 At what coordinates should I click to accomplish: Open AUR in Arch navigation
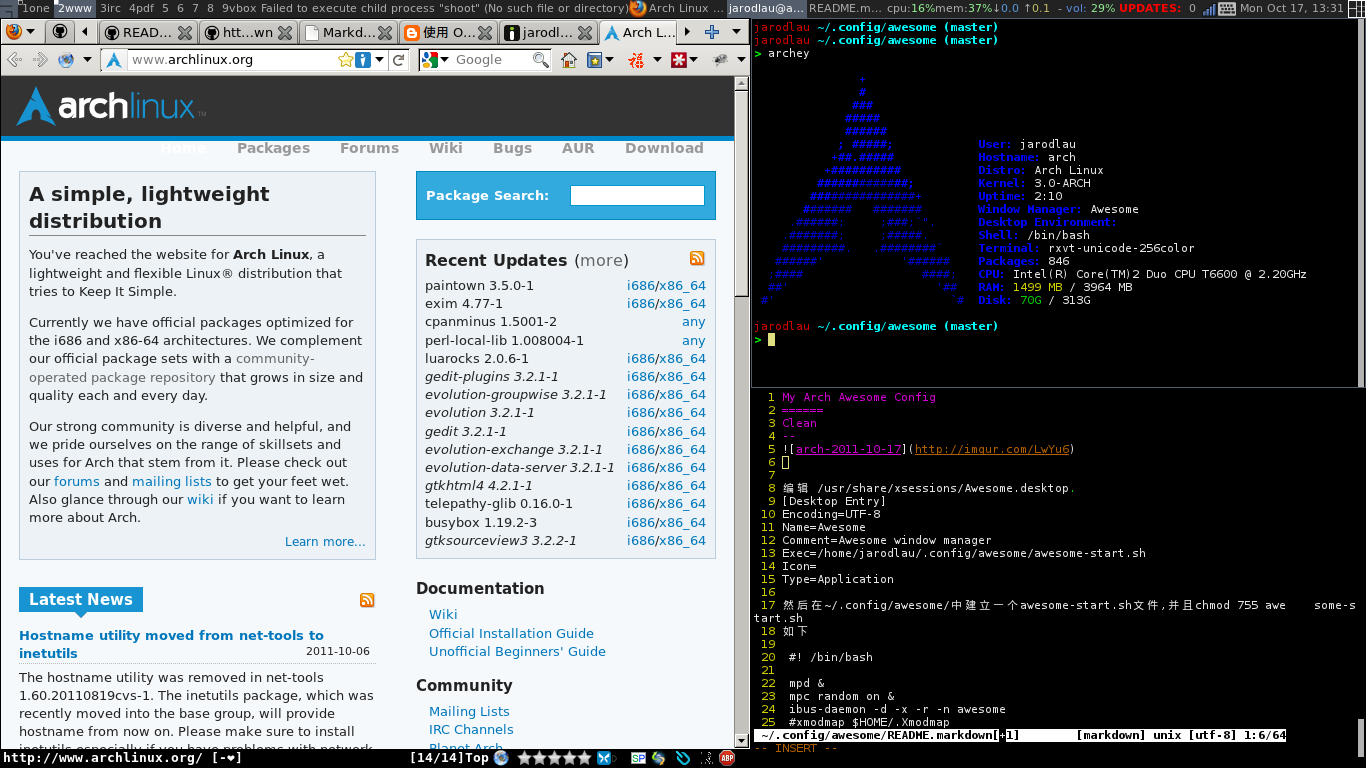[x=578, y=148]
